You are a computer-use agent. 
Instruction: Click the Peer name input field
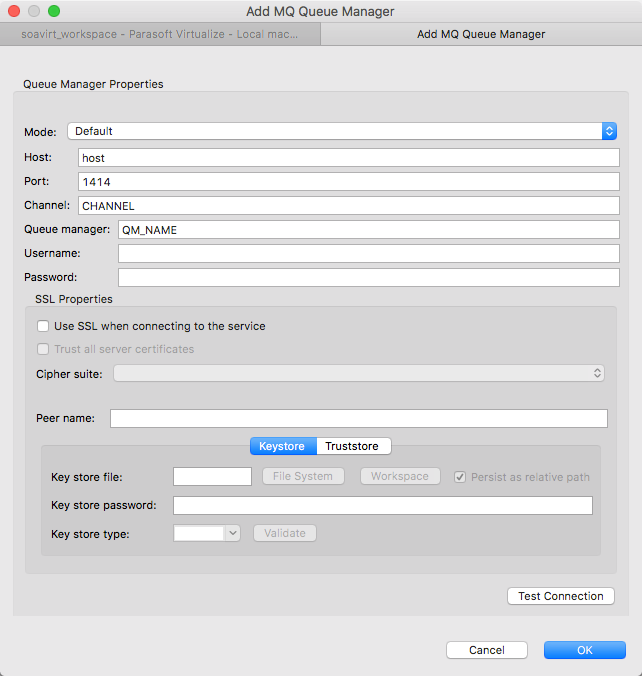click(359, 418)
